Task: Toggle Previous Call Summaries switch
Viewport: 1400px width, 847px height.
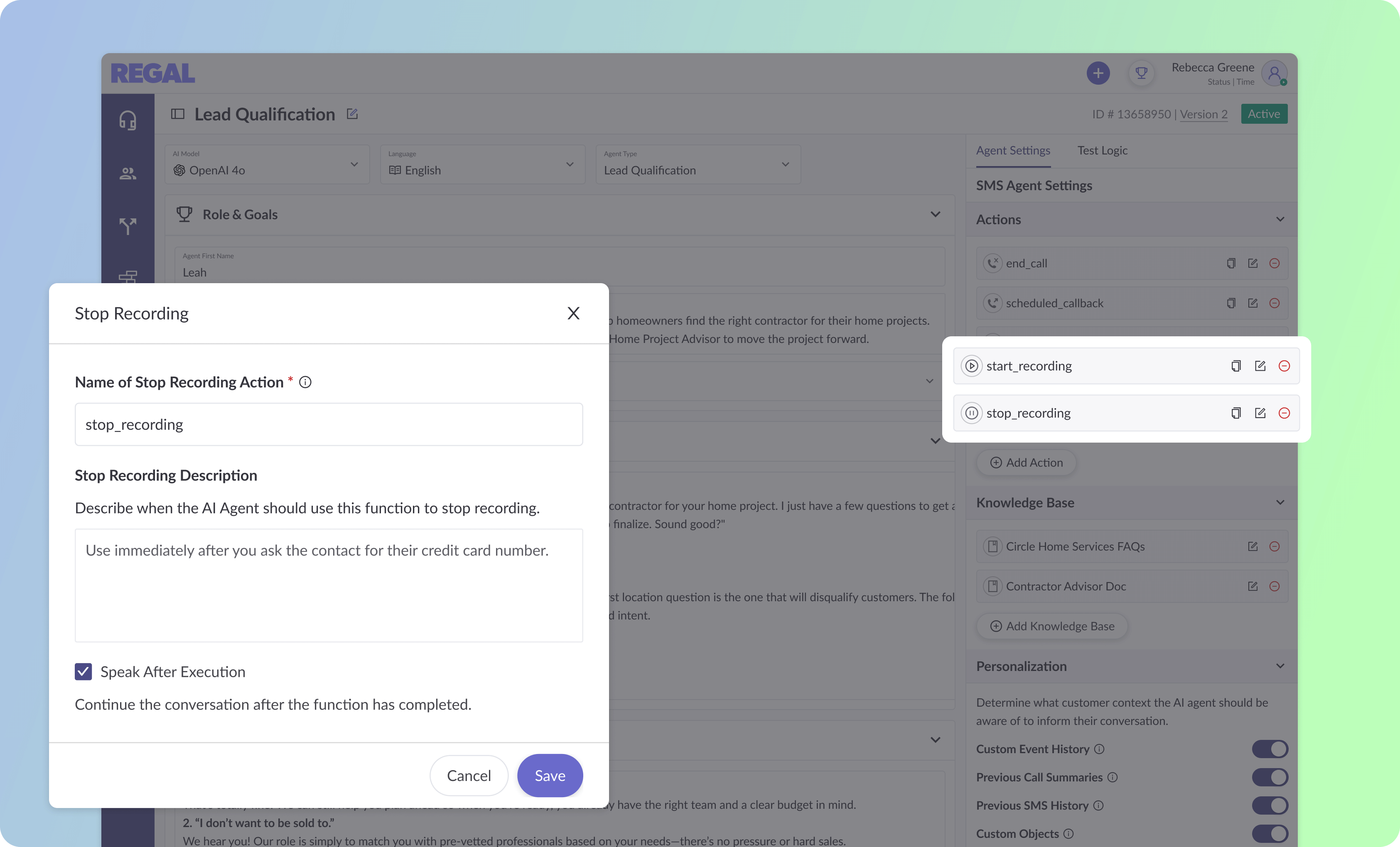Action: (1270, 778)
